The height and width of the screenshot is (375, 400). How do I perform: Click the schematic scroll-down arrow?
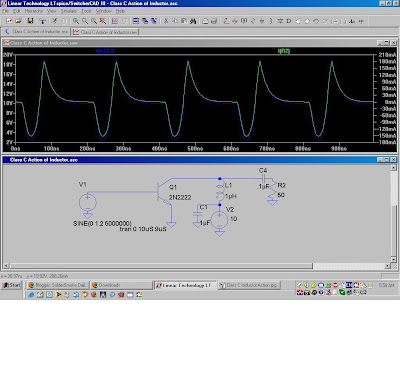pyautogui.click(x=394, y=259)
